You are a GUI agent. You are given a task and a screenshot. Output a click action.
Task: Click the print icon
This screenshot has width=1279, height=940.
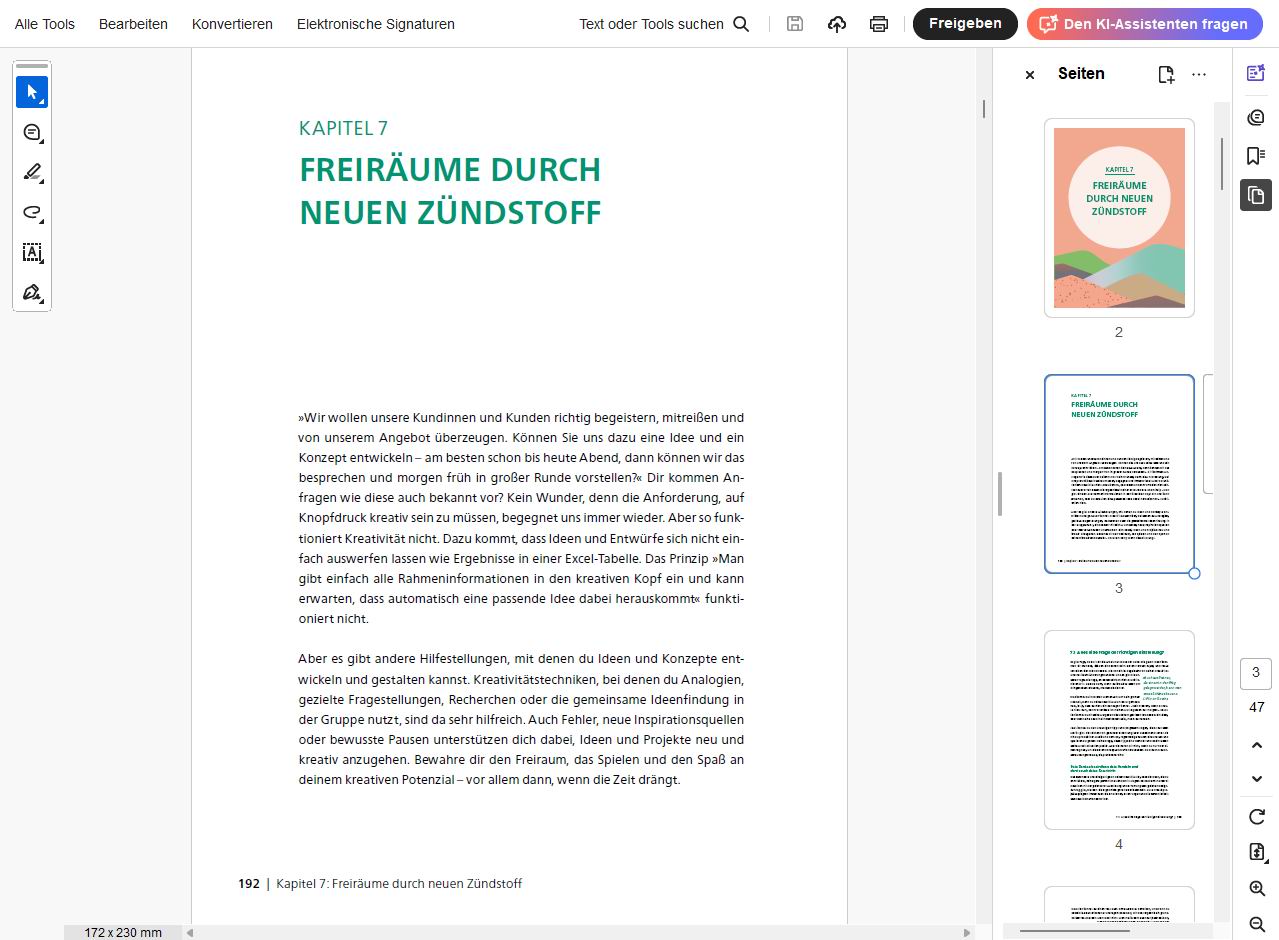click(x=879, y=24)
